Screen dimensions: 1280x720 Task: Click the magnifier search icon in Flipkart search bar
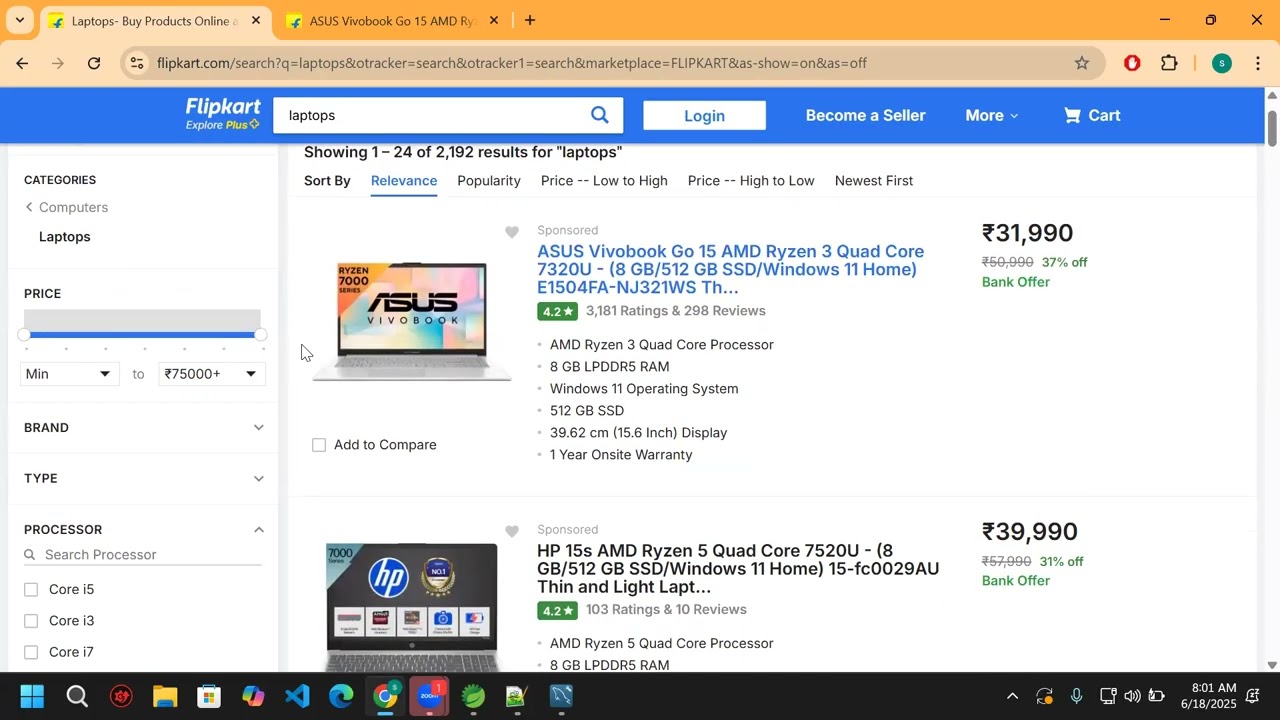(x=599, y=115)
